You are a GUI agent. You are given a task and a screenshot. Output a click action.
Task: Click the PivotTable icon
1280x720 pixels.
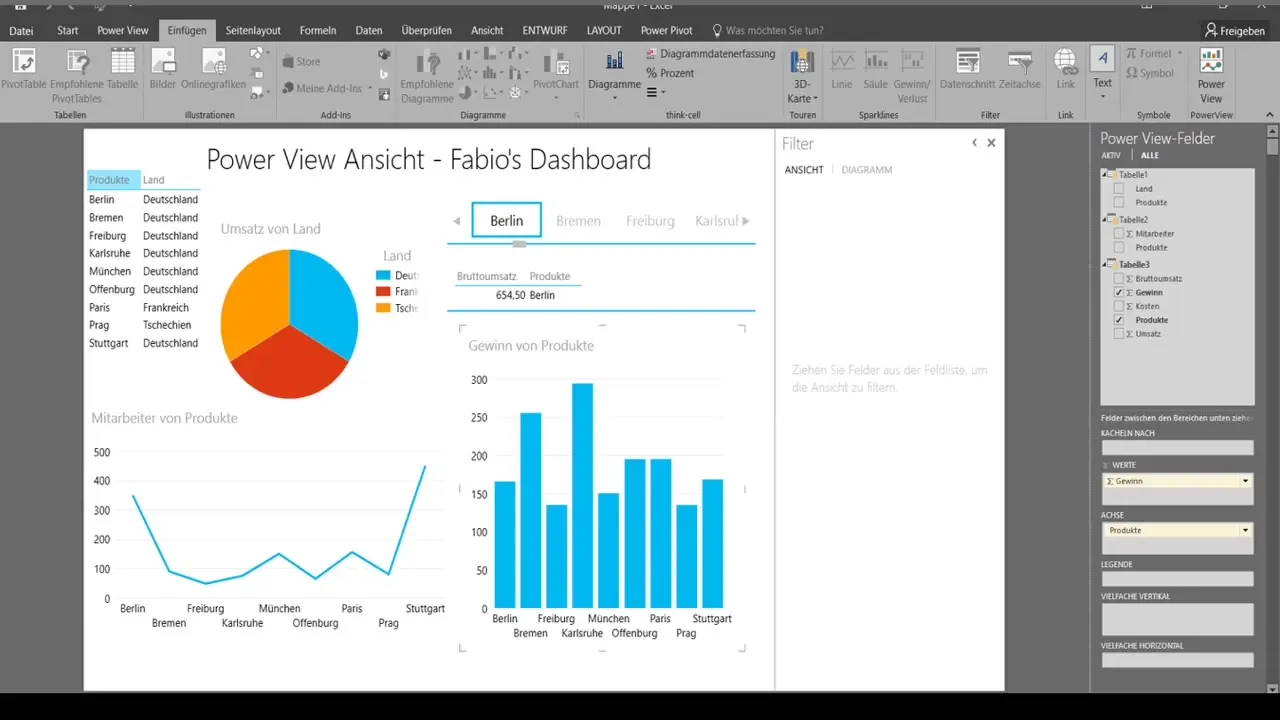point(23,61)
